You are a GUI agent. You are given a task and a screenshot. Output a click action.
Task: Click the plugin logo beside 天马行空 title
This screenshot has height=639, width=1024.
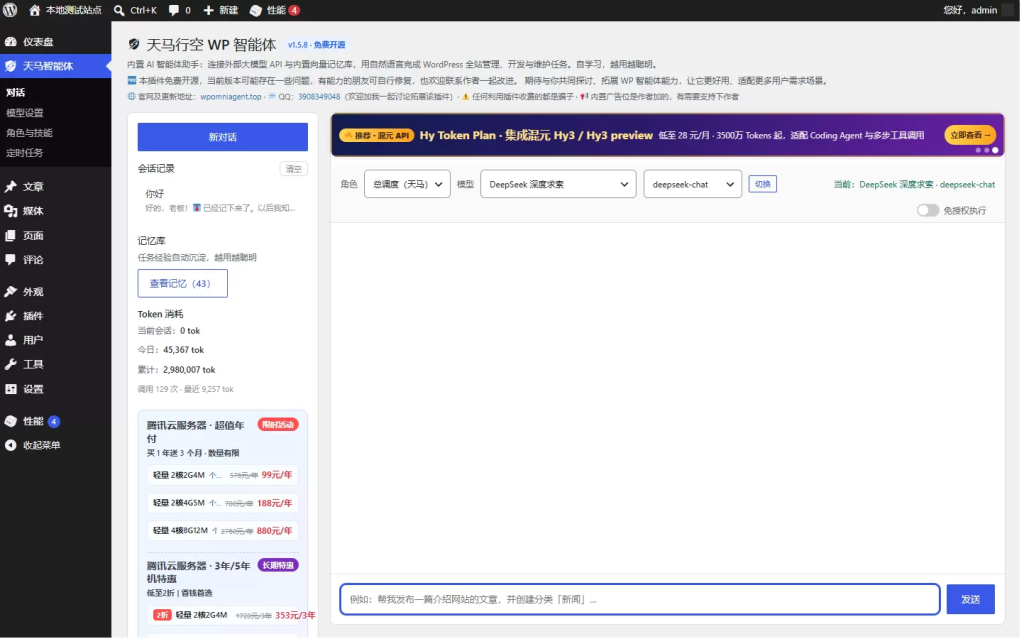(134, 44)
